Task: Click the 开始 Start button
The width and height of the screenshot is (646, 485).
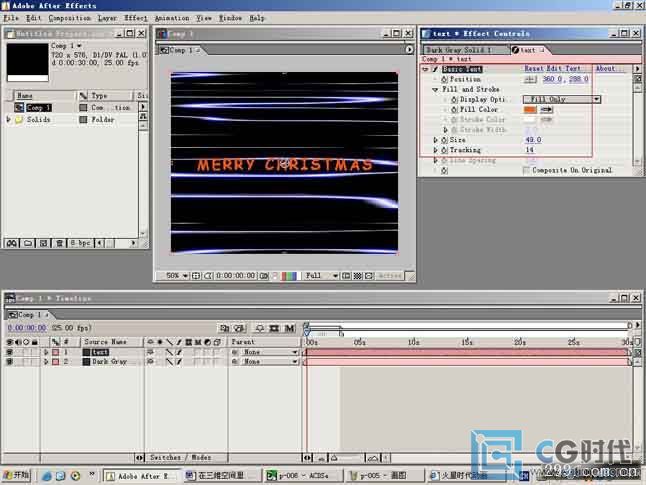Action: [16, 476]
